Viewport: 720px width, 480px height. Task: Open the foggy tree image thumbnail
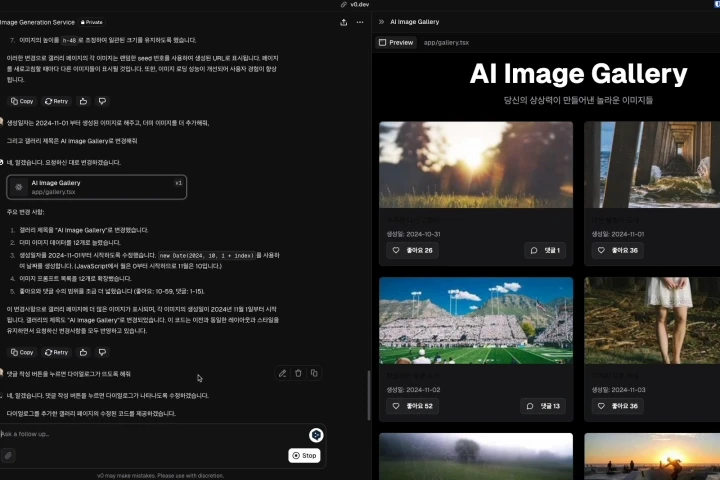(476, 457)
